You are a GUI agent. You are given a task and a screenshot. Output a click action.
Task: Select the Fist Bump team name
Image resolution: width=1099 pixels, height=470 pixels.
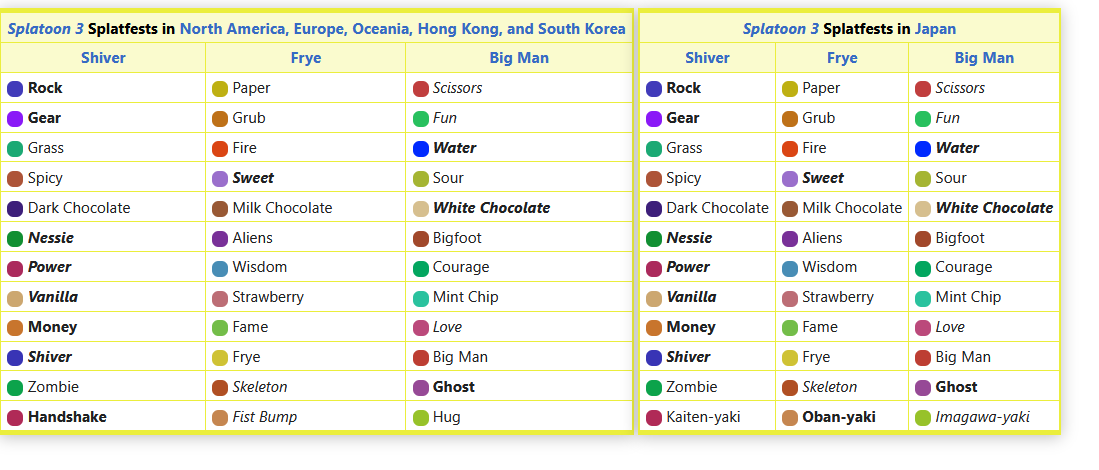pyautogui.click(x=264, y=417)
